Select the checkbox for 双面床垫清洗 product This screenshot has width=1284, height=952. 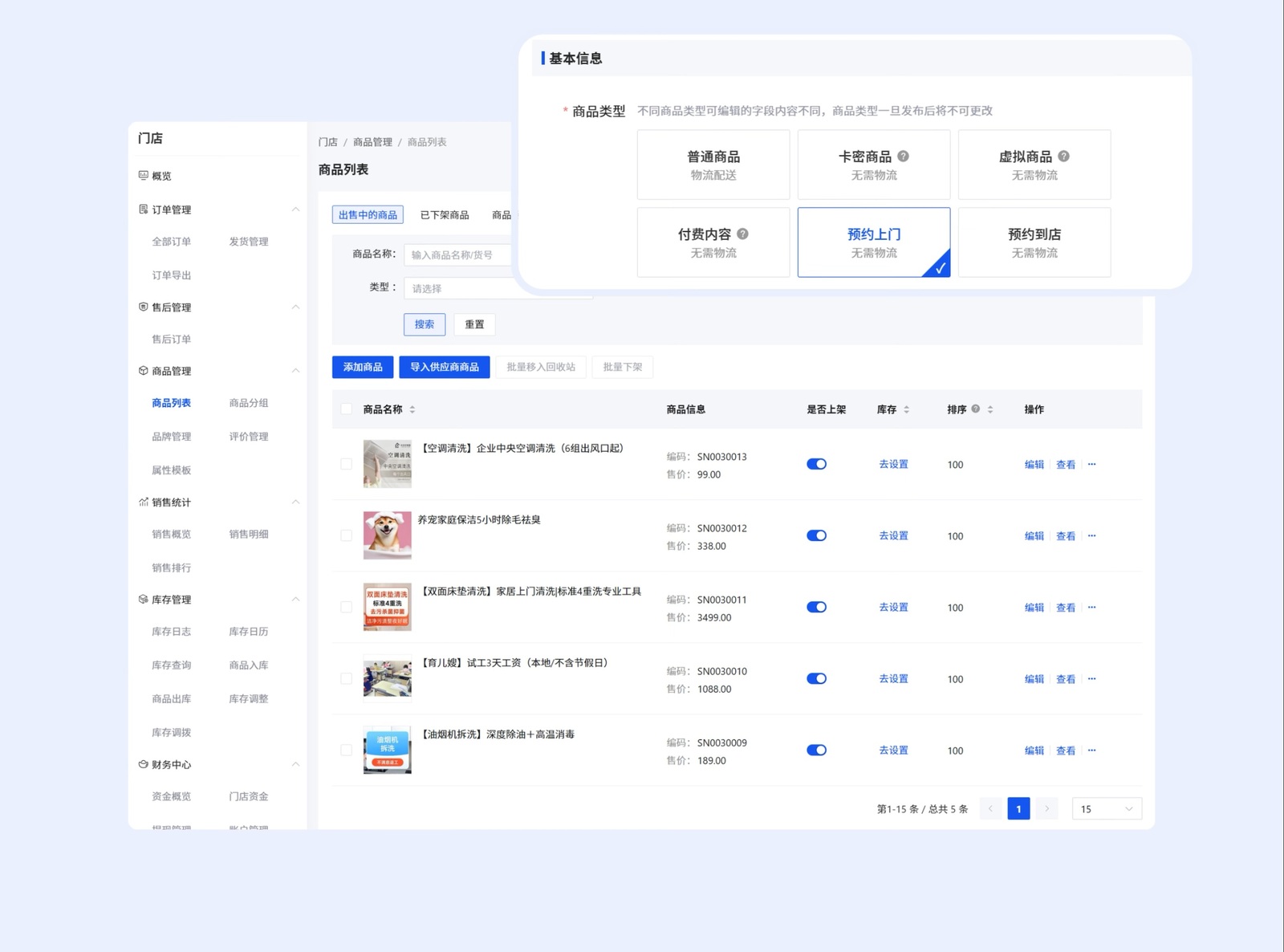(x=346, y=607)
